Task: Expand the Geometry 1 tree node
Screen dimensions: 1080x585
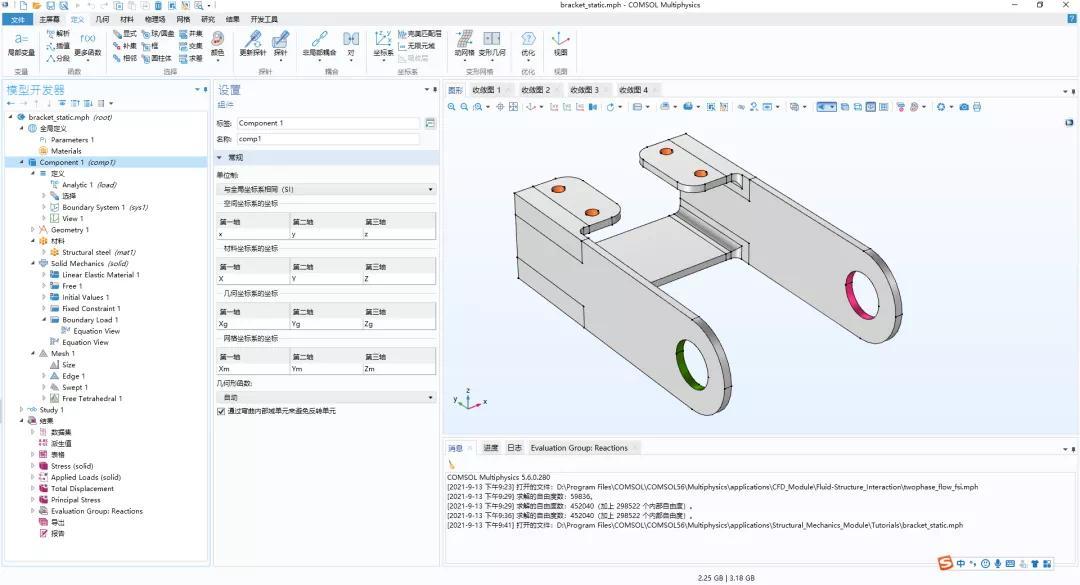Action: pos(32,229)
